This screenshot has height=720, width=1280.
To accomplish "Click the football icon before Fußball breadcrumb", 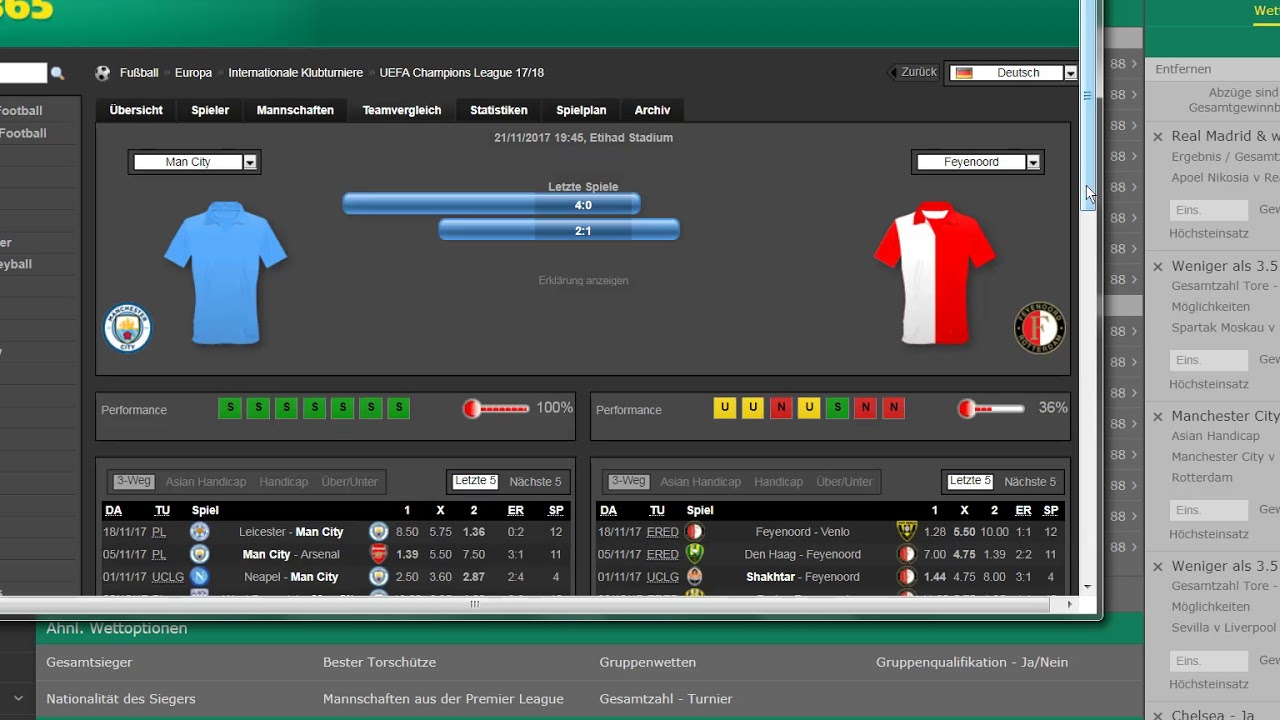I will [x=103, y=73].
